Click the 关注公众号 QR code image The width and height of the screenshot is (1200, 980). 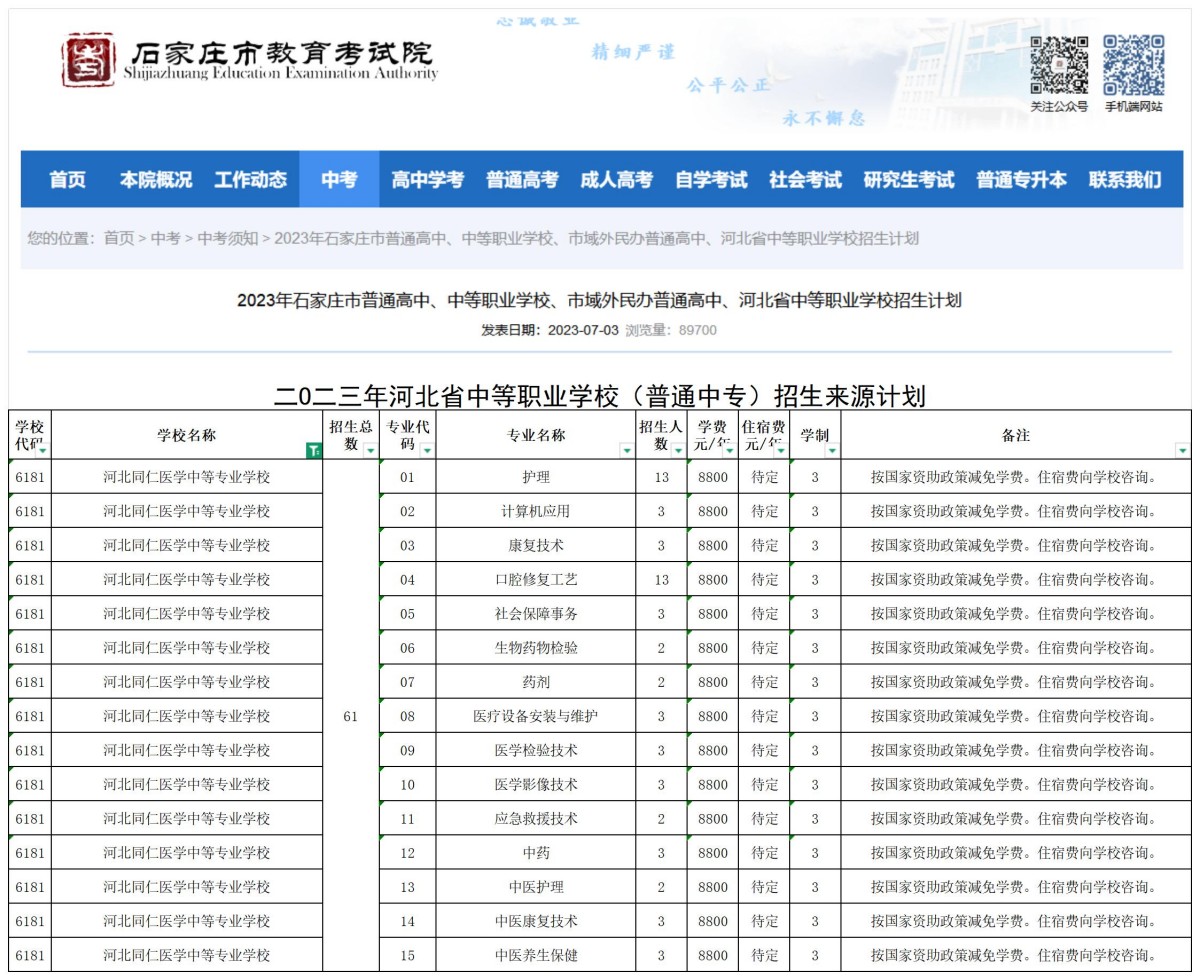[1060, 67]
